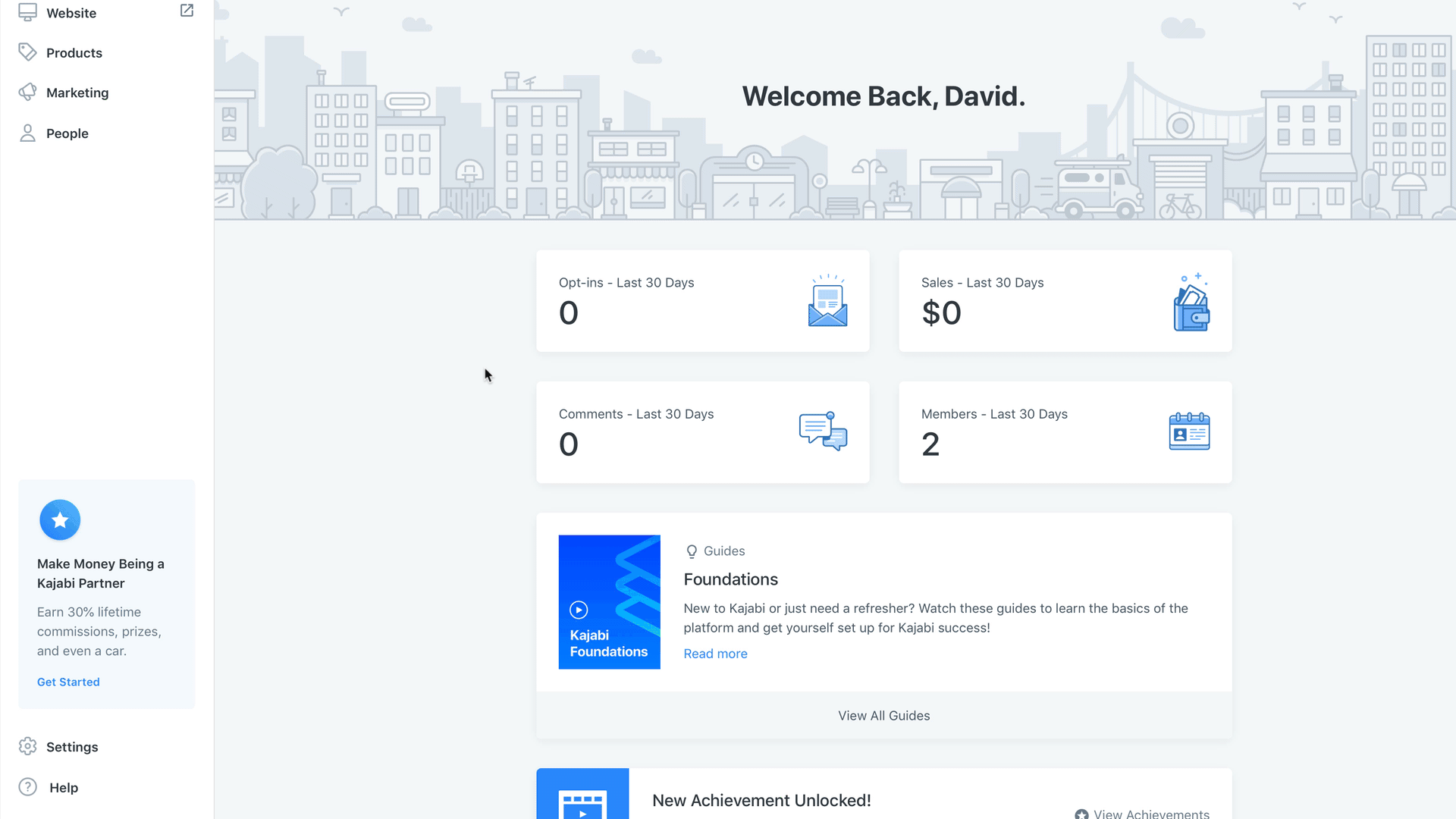The width and height of the screenshot is (1456, 819).
Task: Click the Marketing megaphone icon
Action: [x=27, y=93]
